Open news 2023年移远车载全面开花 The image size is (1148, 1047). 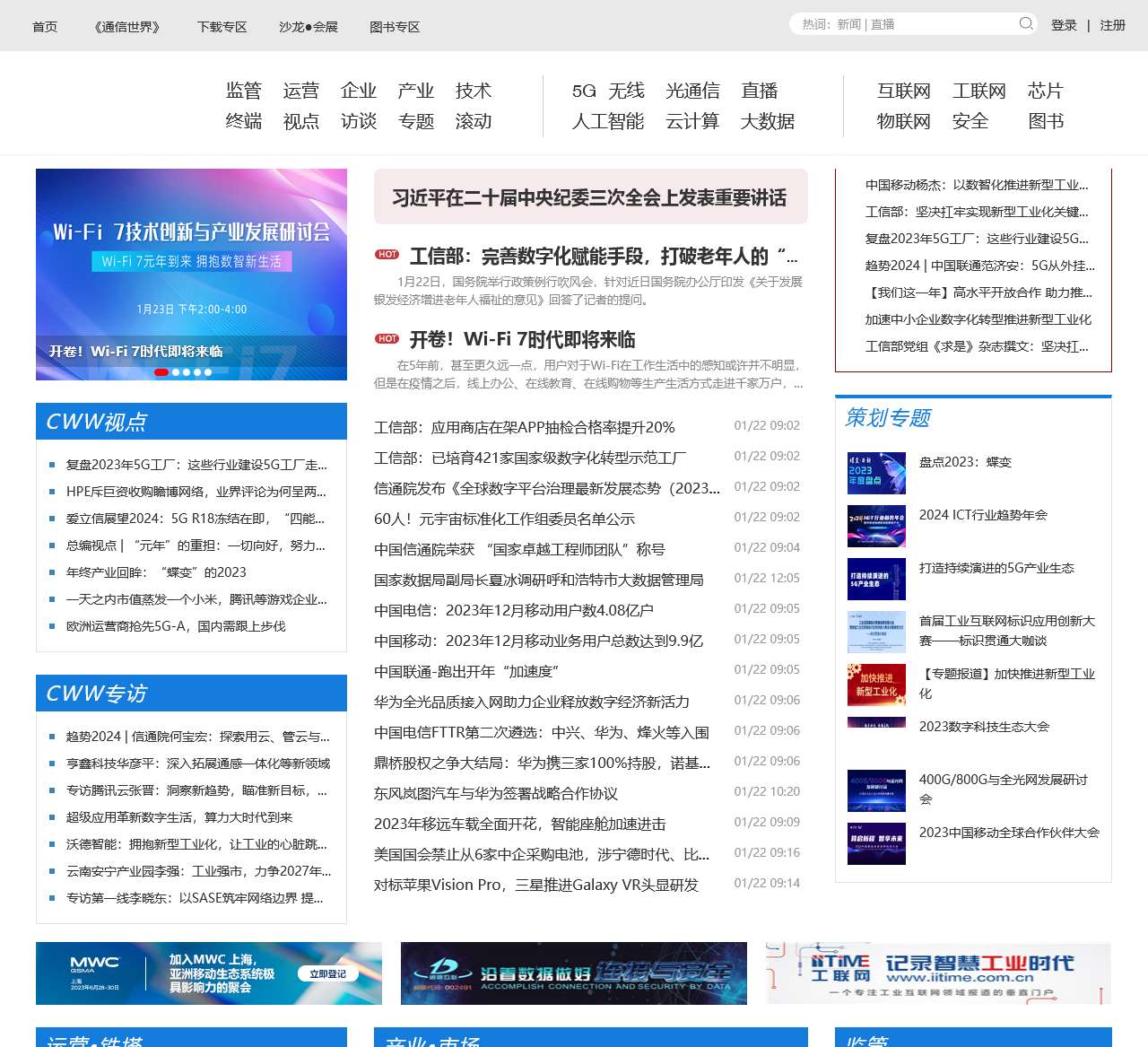tap(519, 825)
